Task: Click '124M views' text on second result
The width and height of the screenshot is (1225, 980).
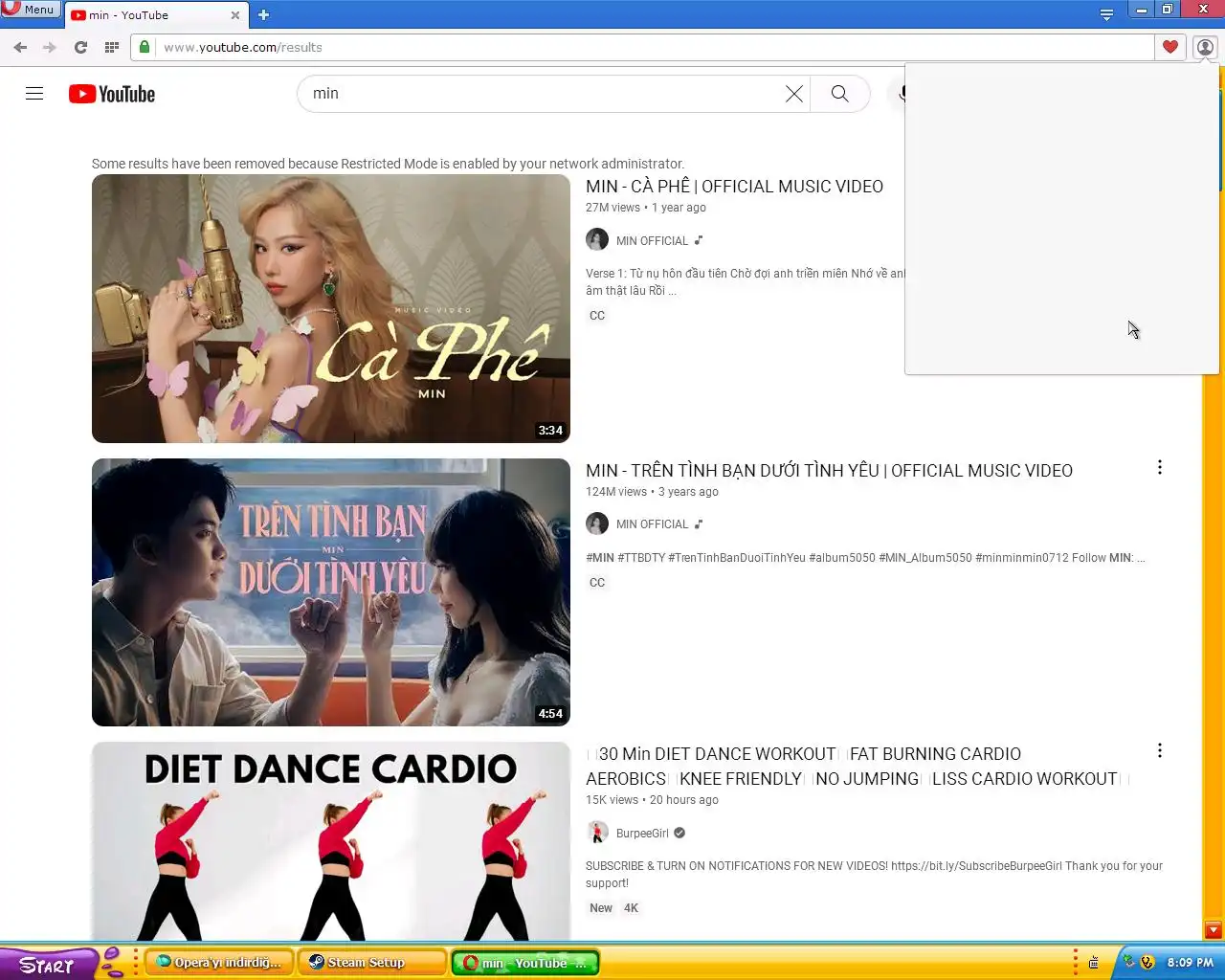Action: [x=616, y=492]
